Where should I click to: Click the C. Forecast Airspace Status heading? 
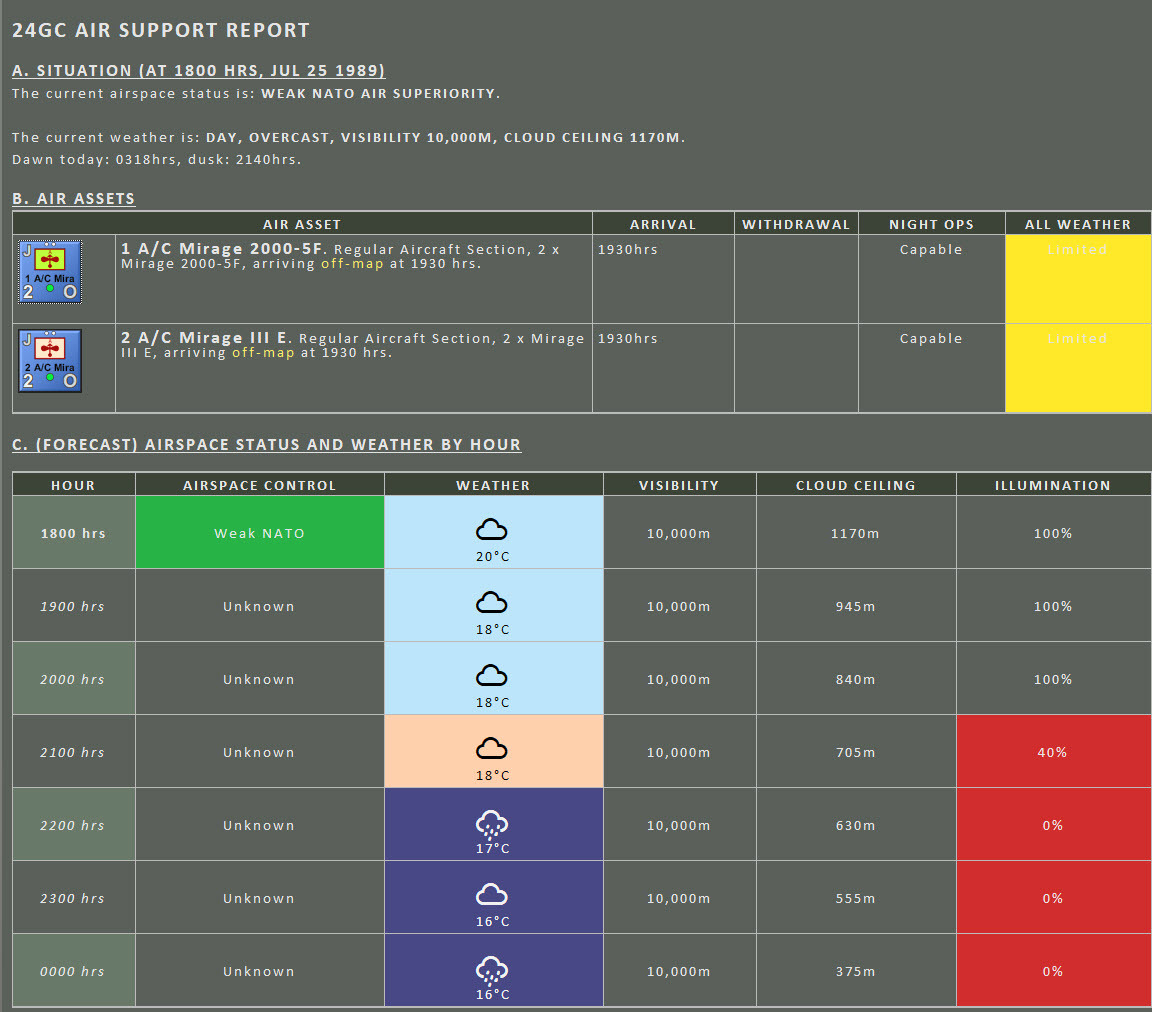[267, 445]
